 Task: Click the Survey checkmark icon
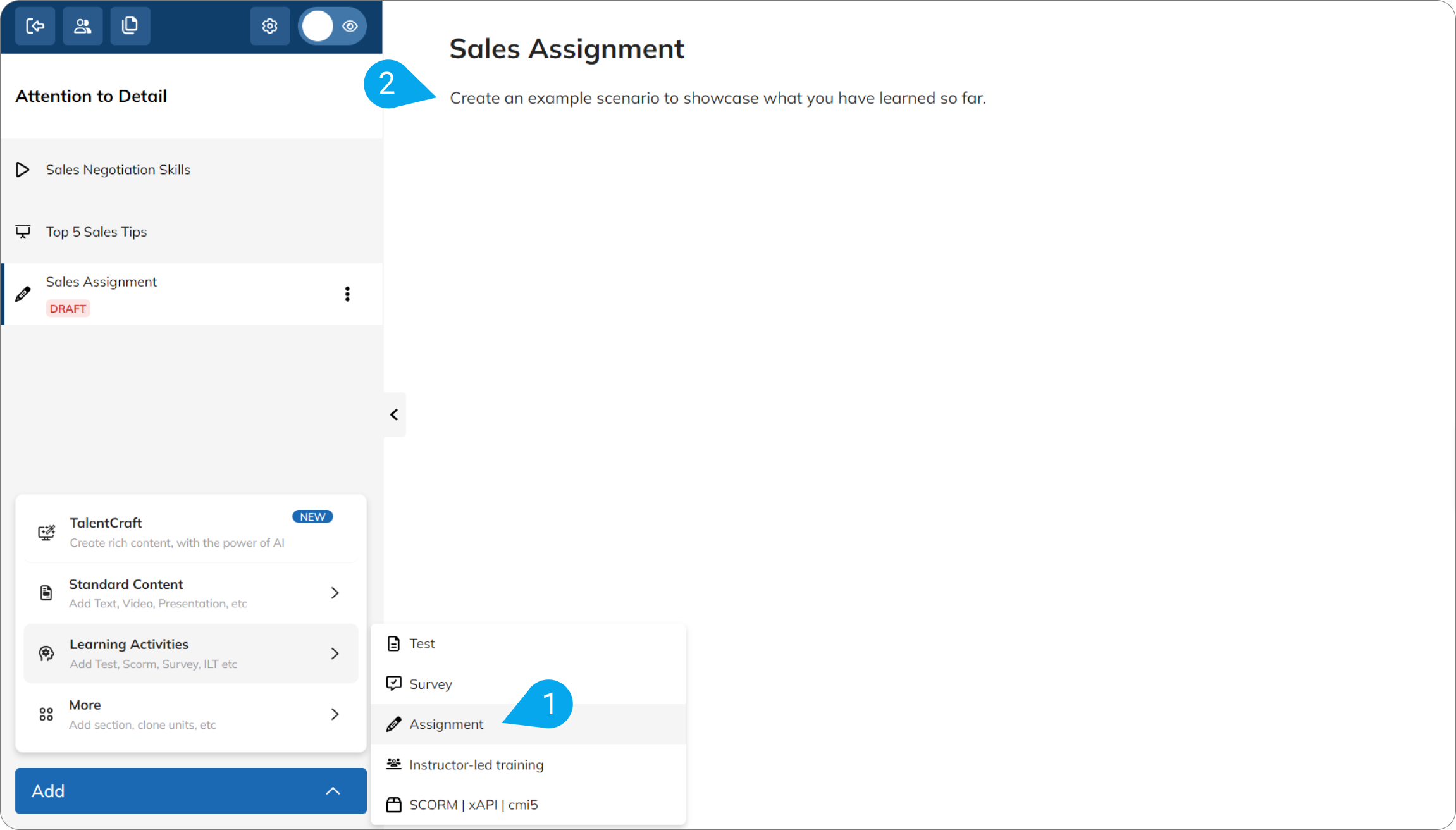tap(393, 683)
